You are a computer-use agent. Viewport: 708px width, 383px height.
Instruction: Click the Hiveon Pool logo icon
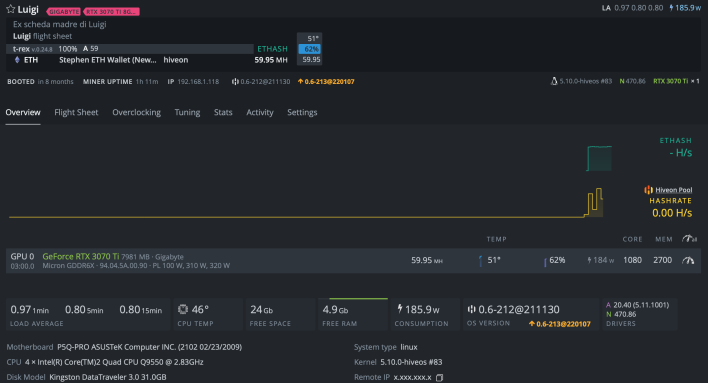pos(648,190)
